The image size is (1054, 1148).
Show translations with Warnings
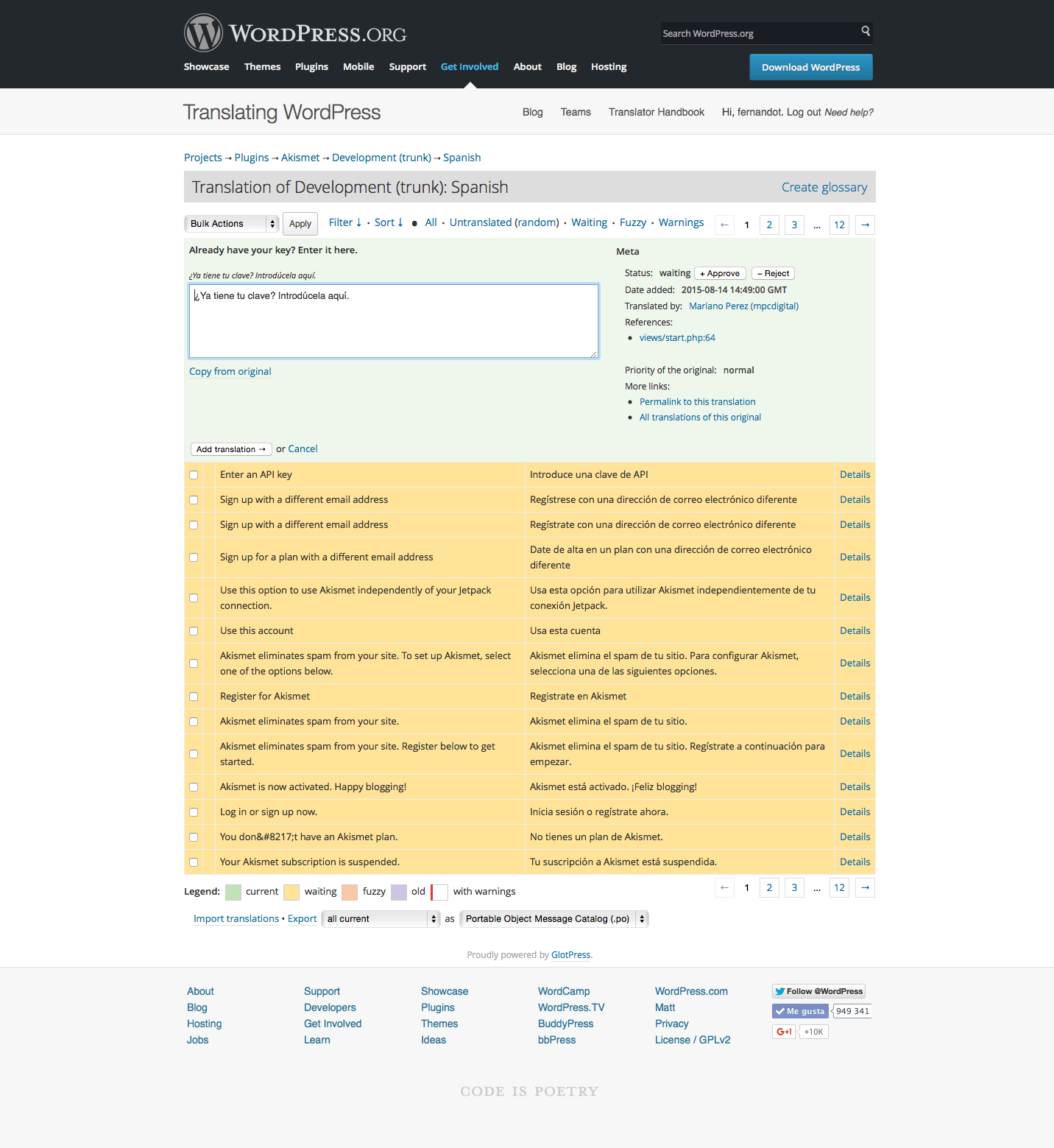681,222
